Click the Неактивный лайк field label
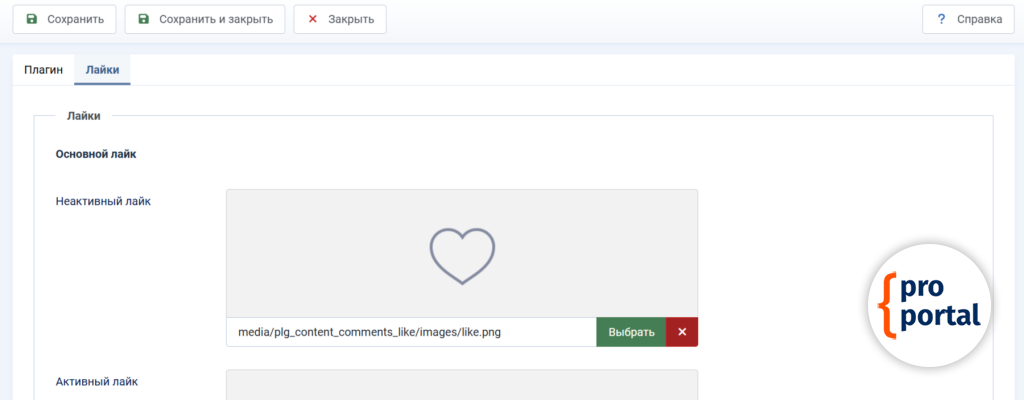This screenshot has height=400, width=1024. point(103,201)
